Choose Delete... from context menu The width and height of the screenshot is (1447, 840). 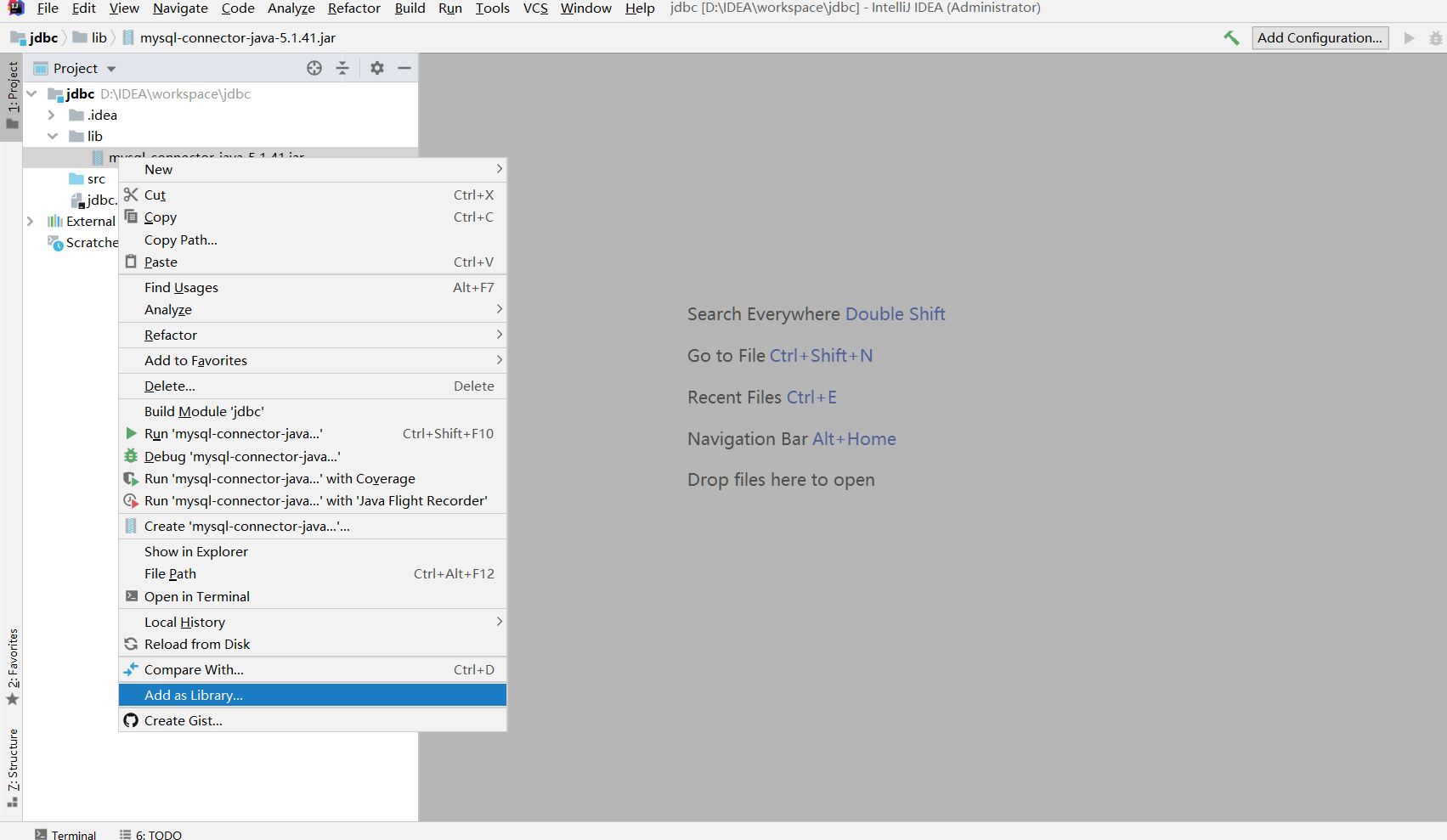313,386
